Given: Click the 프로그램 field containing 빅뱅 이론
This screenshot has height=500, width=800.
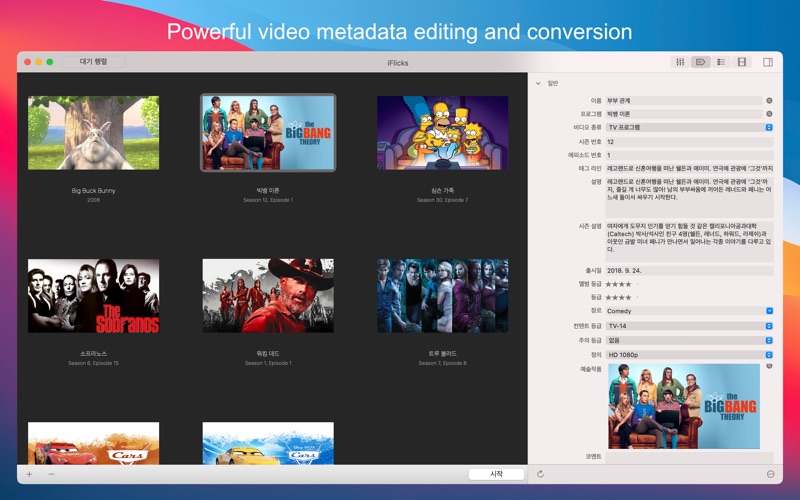Looking at the screenshot, I should 684,114.
